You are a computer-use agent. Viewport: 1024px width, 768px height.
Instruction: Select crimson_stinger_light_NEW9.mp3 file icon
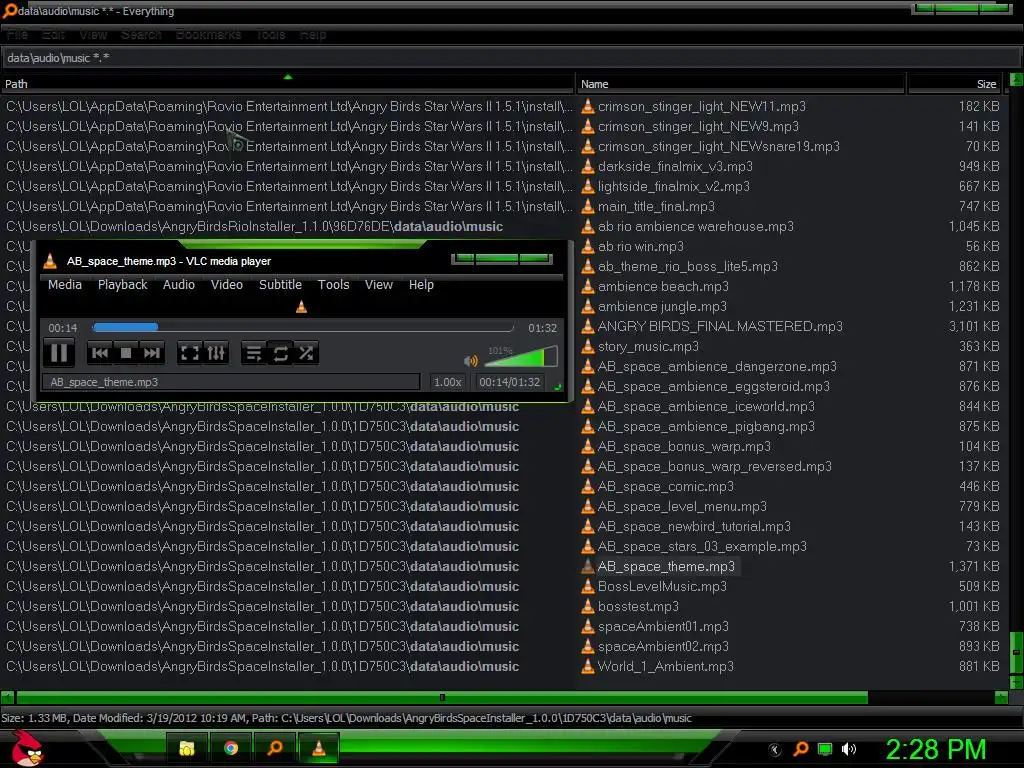coord(588,126)
